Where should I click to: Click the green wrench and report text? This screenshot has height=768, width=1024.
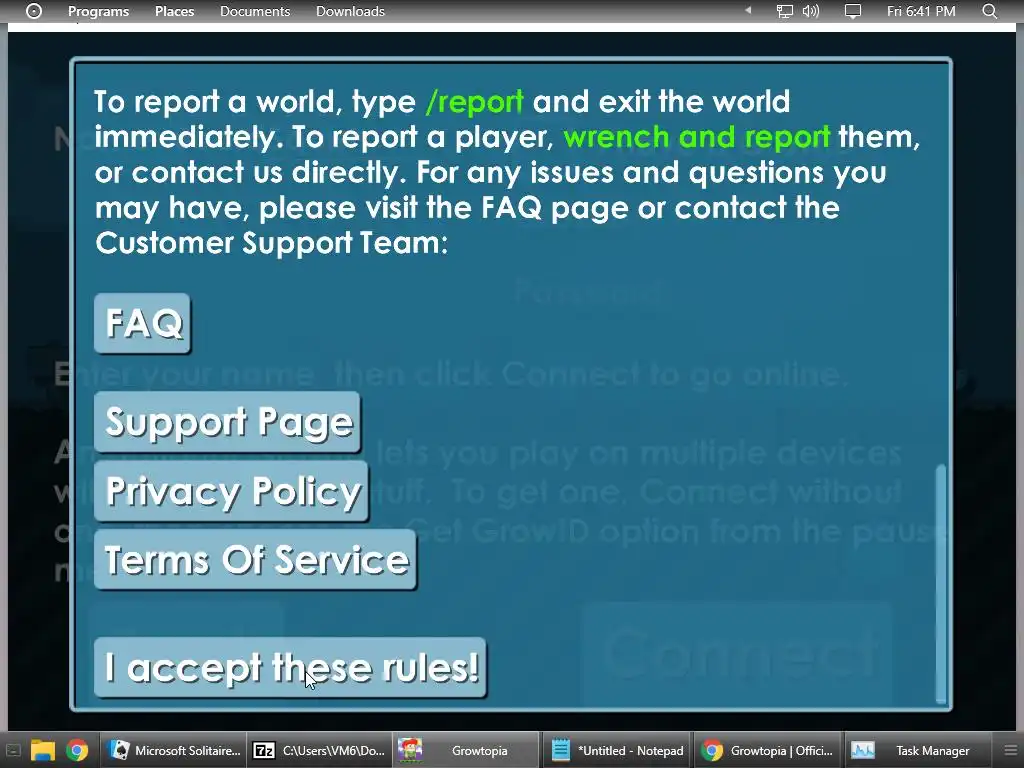point(696,137)
